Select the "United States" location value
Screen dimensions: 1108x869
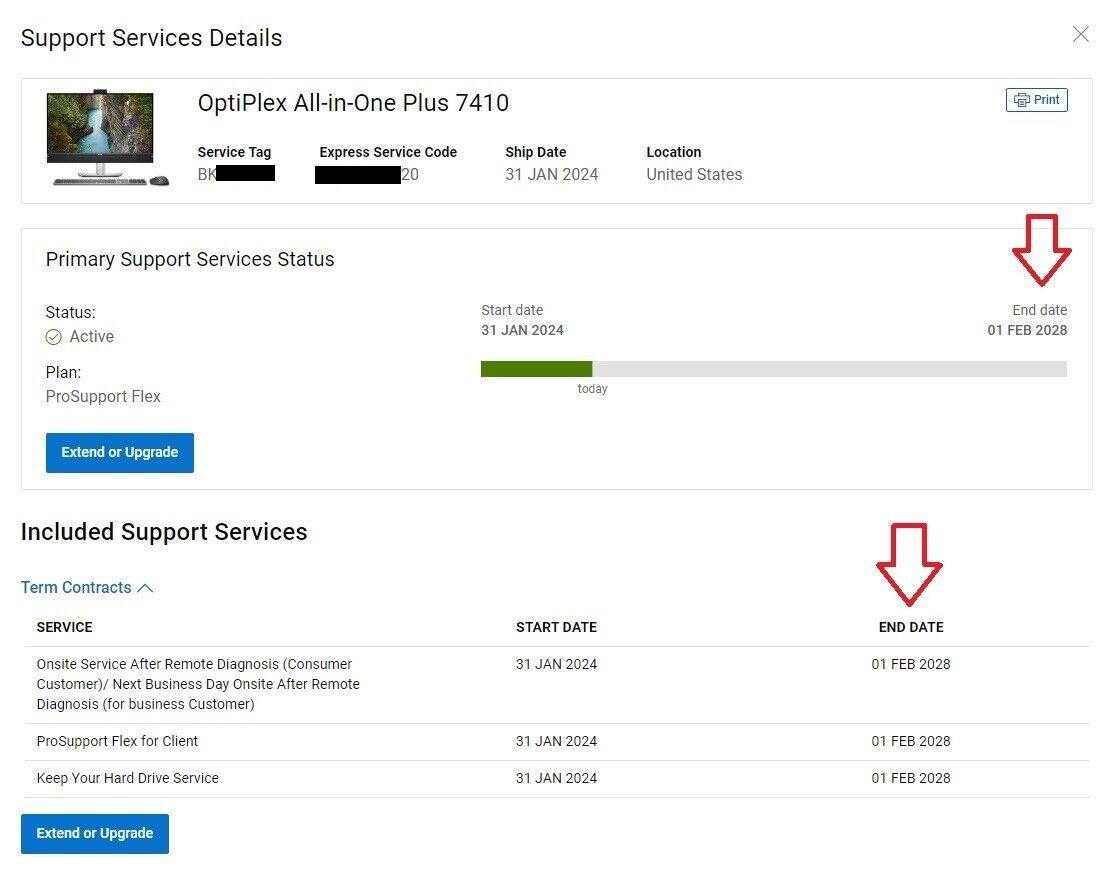pyautogui.click(x=694, y=175)
